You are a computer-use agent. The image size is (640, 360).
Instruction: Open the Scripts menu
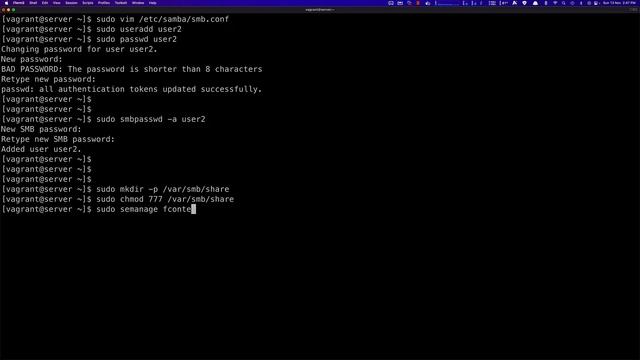coord(88,3)
